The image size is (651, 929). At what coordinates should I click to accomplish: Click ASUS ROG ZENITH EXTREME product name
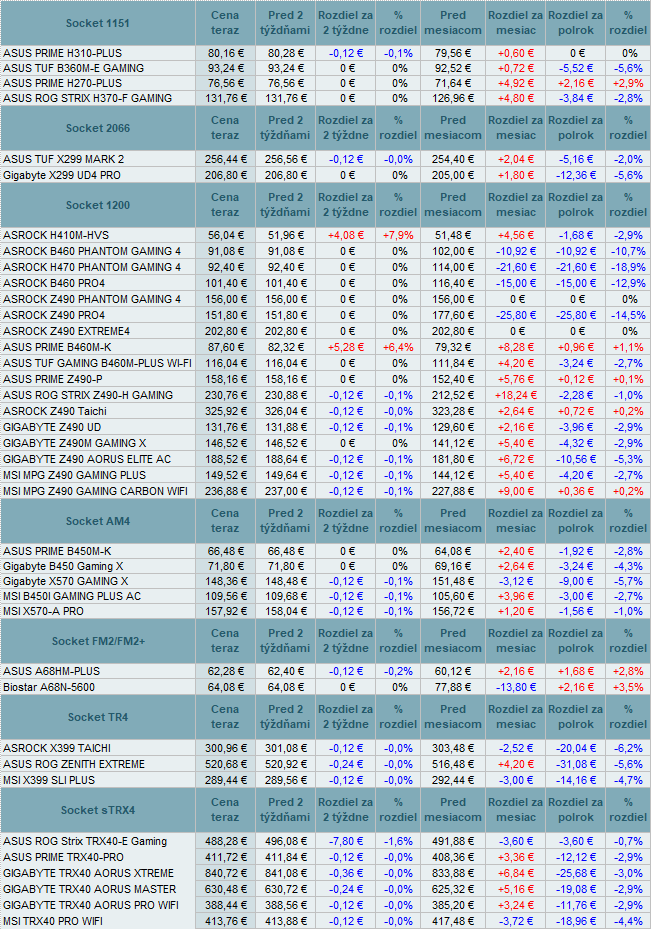[73, 764]
